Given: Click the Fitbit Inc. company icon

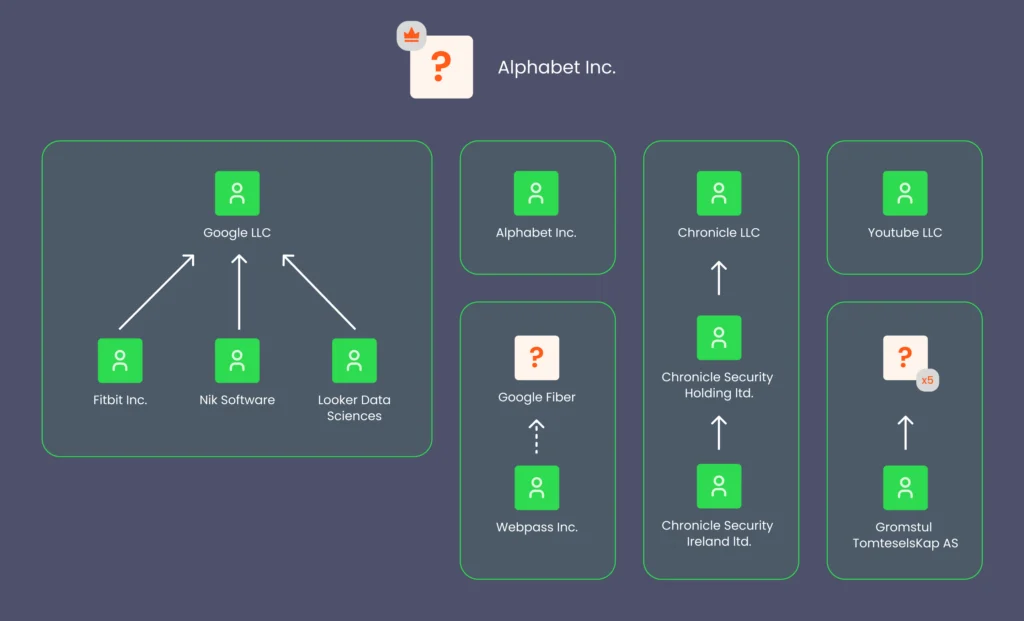Looking at the screenshot, I should coord(120,359).
